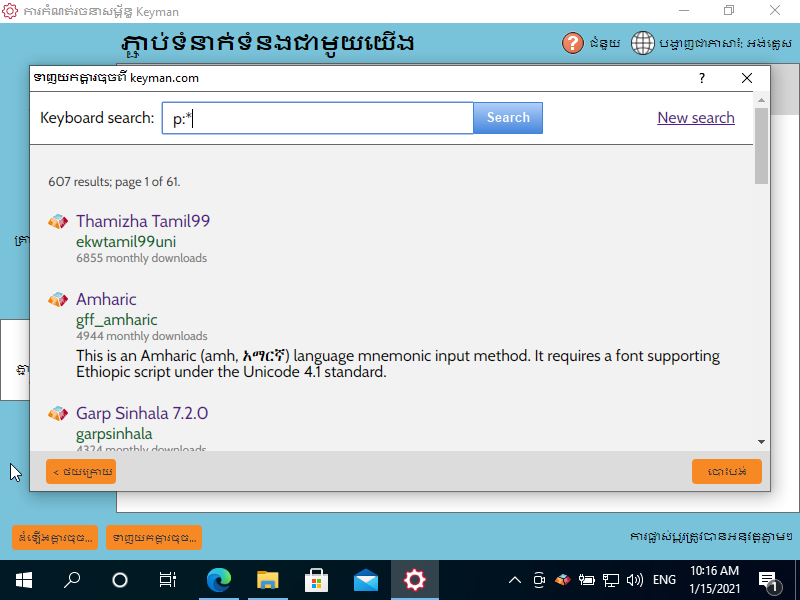
Task: Click the taskbar clock showing 10:16 AM
Action: pos(714,580)
